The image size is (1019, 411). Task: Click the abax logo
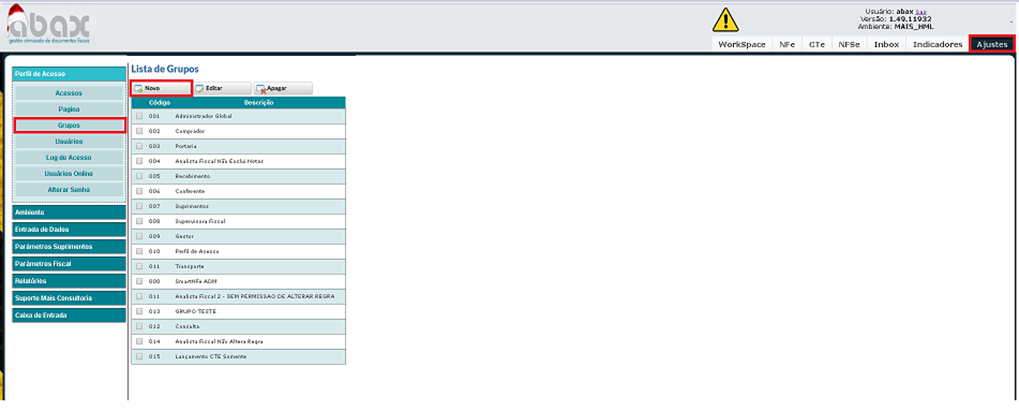pyautogui.click(x=50, y=24)
